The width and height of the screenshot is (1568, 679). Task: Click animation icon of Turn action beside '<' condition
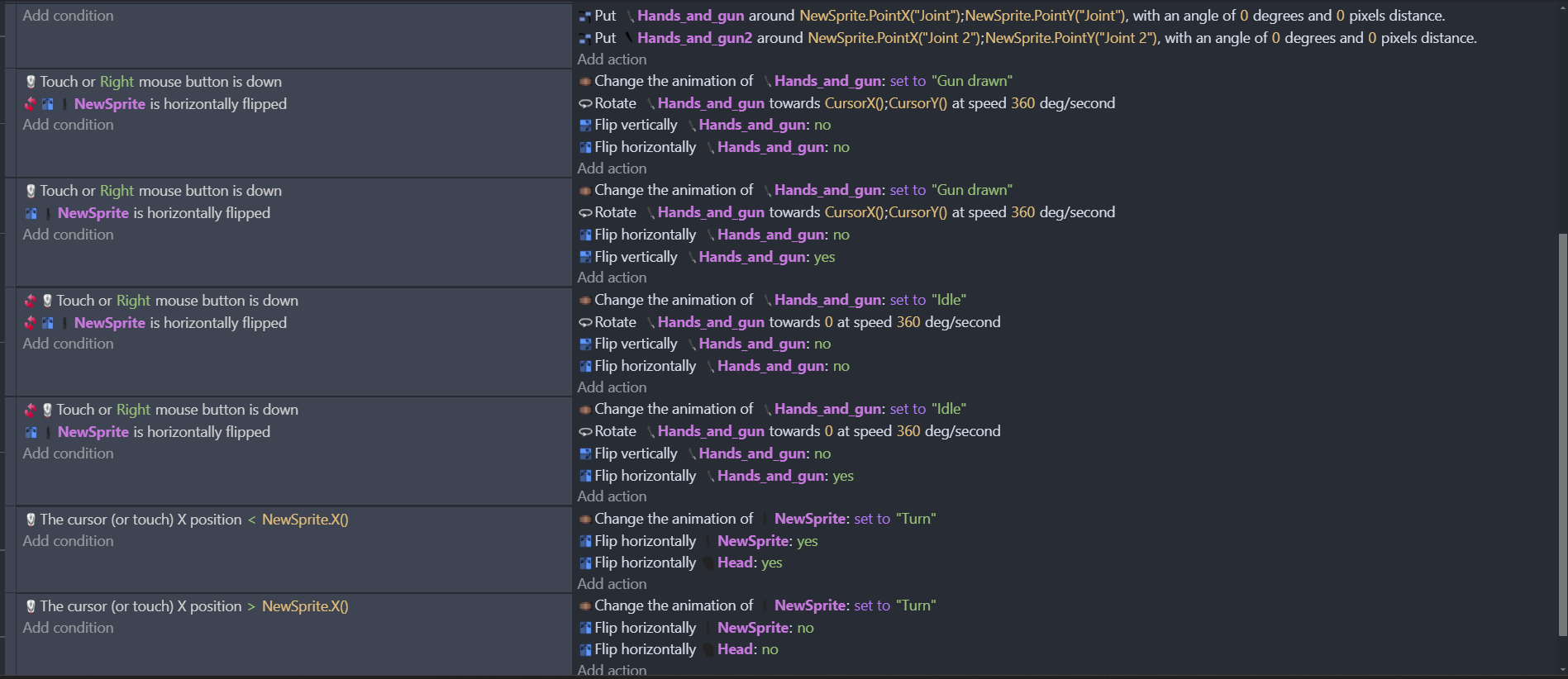coord(585,519)
